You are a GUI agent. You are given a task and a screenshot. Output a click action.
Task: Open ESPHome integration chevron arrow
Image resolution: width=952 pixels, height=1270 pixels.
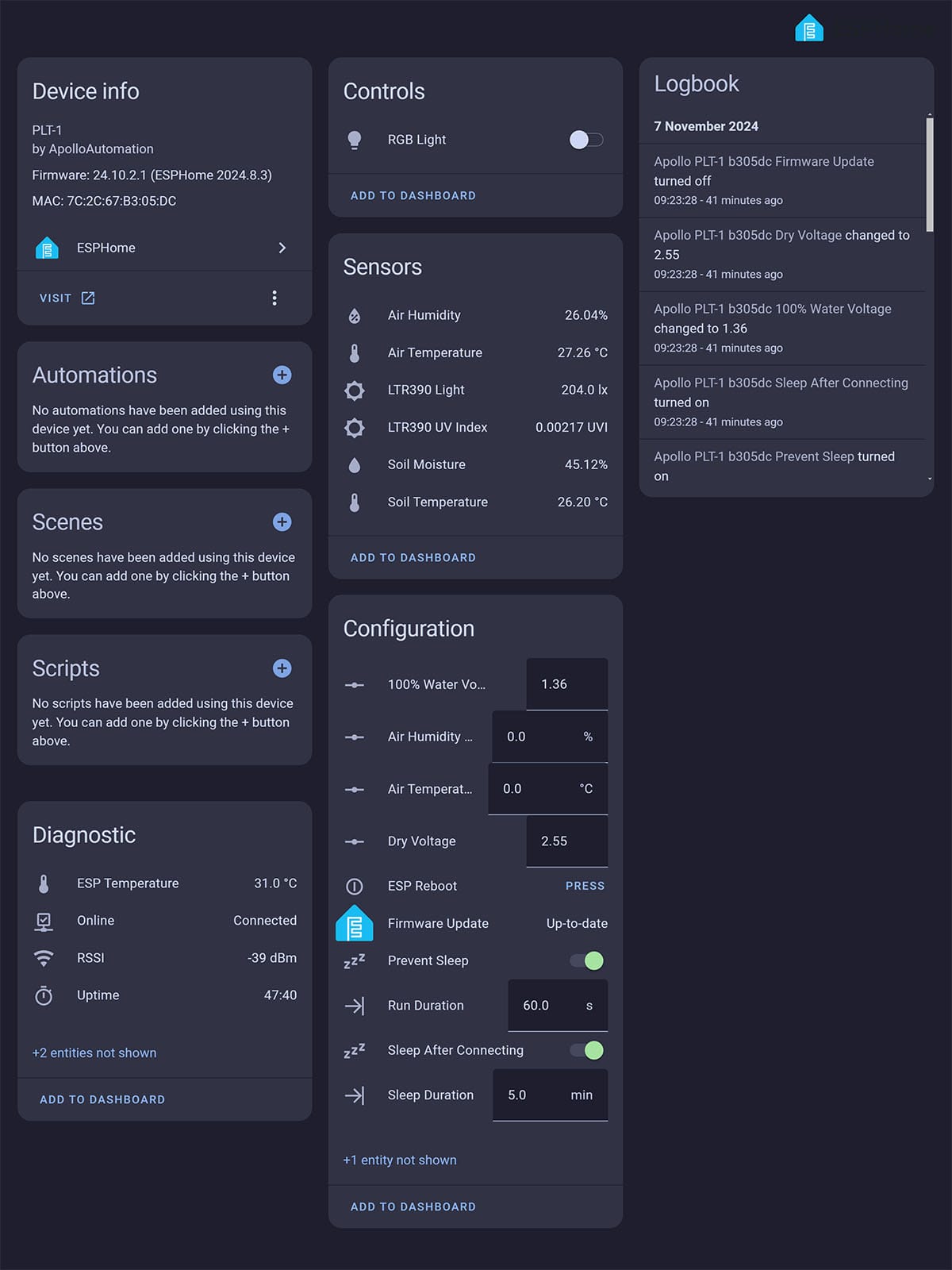[282, 248]
